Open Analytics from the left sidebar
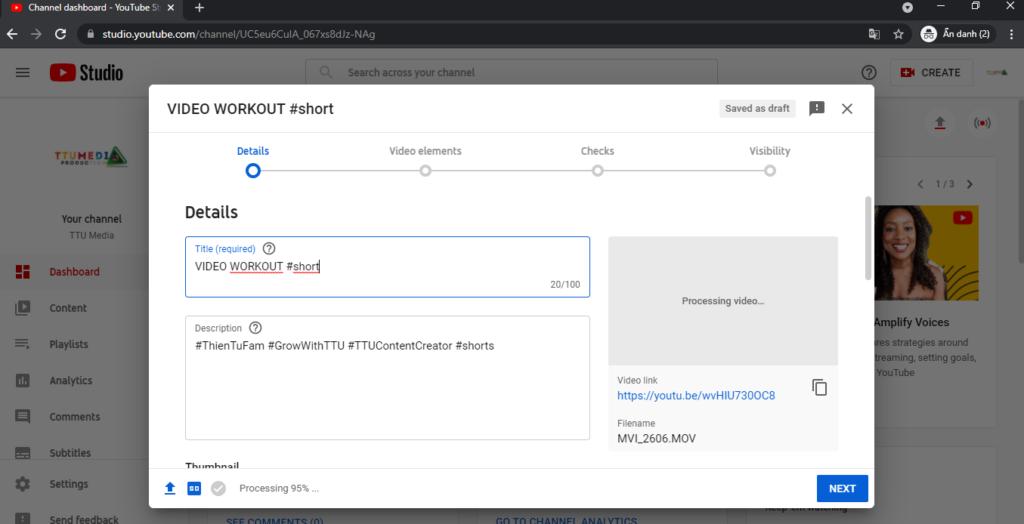 click(x=70, y=380)
